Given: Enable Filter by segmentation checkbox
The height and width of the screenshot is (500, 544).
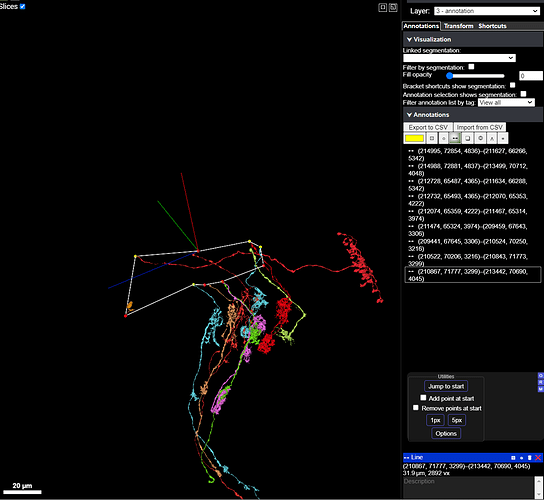Looking at the screenshot, I should click(x=471, y=67).
